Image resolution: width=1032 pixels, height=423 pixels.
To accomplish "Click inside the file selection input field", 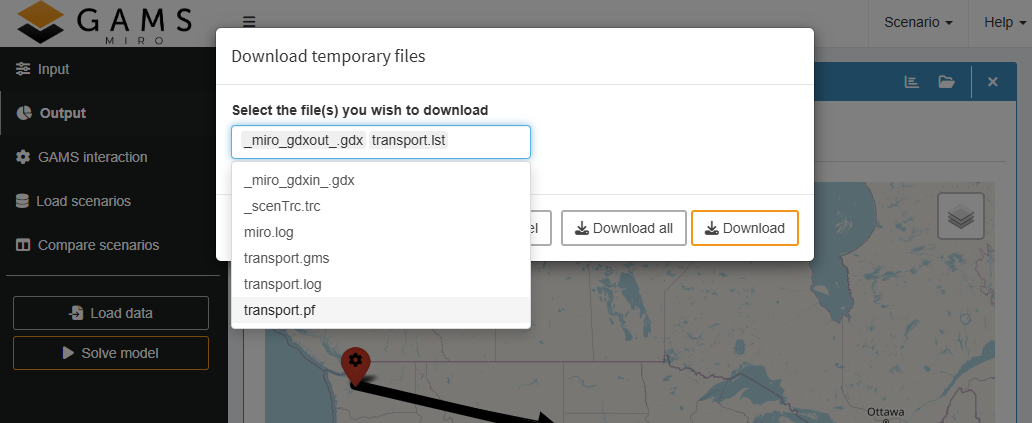I will (486, 141).
